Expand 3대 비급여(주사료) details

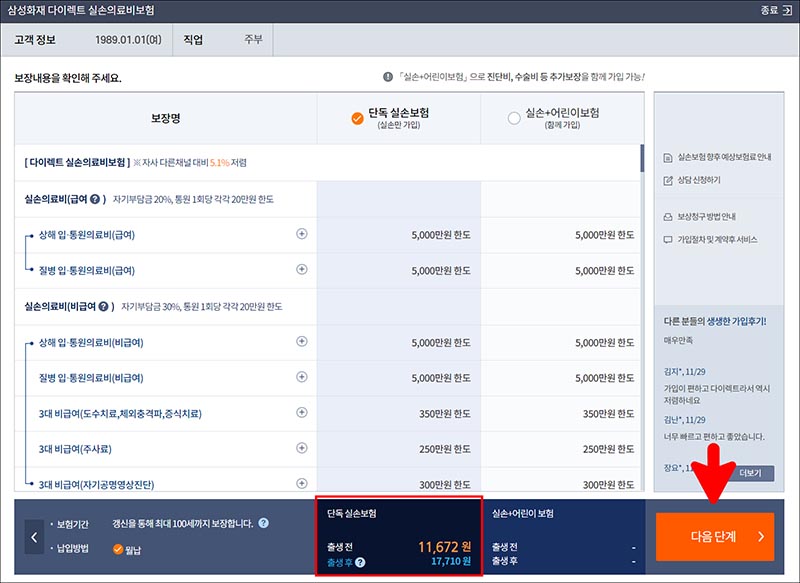pos(302,448)
